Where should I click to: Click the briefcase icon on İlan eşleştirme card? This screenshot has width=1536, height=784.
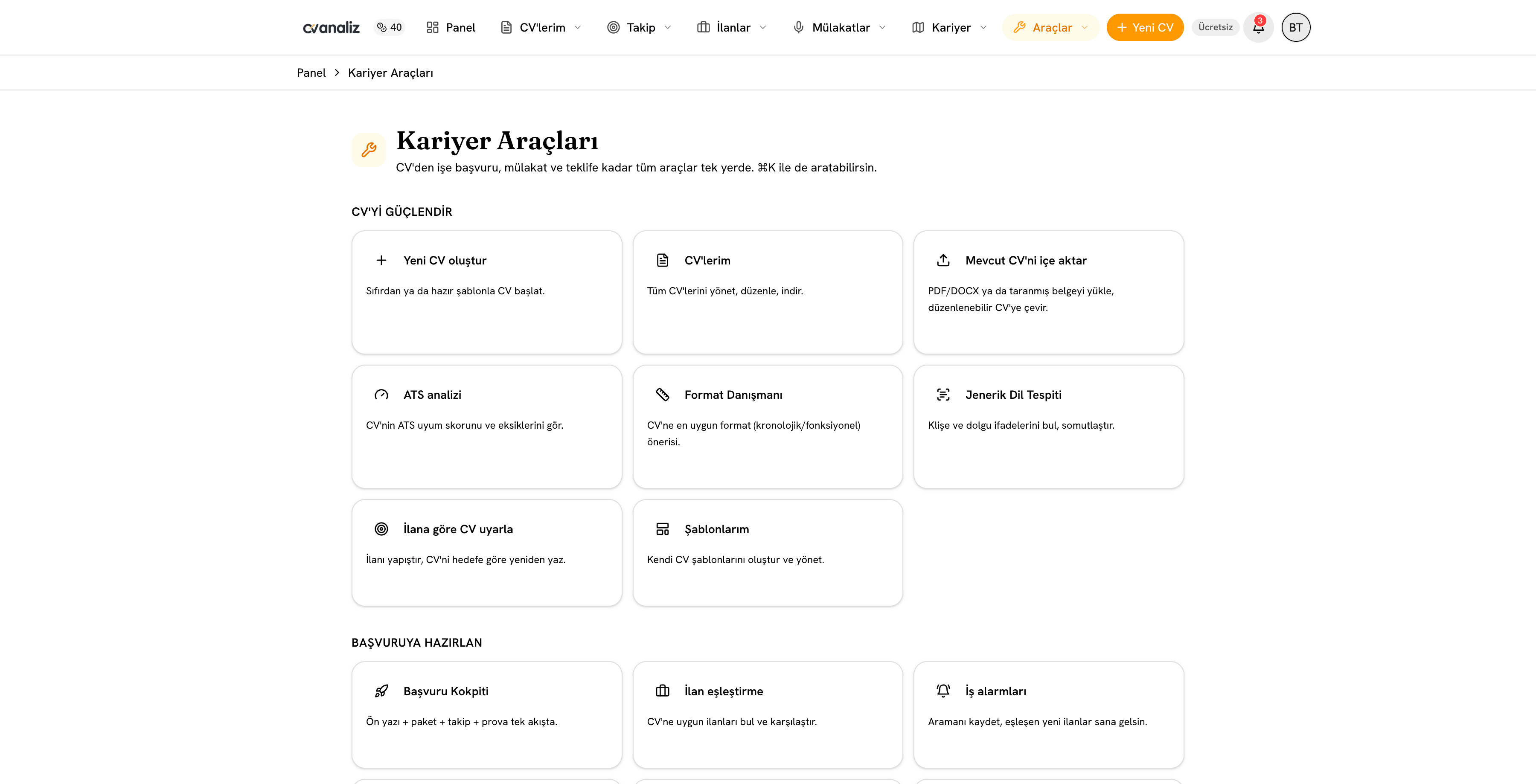tap(663, 691)
